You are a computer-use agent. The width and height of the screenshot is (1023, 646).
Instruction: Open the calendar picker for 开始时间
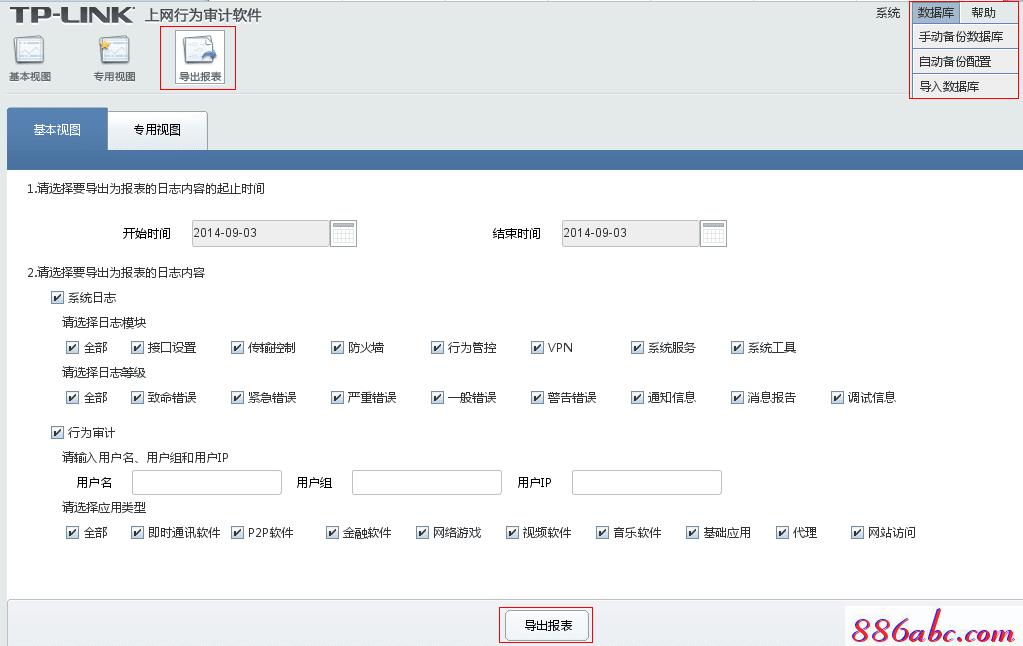pos(343,232)
